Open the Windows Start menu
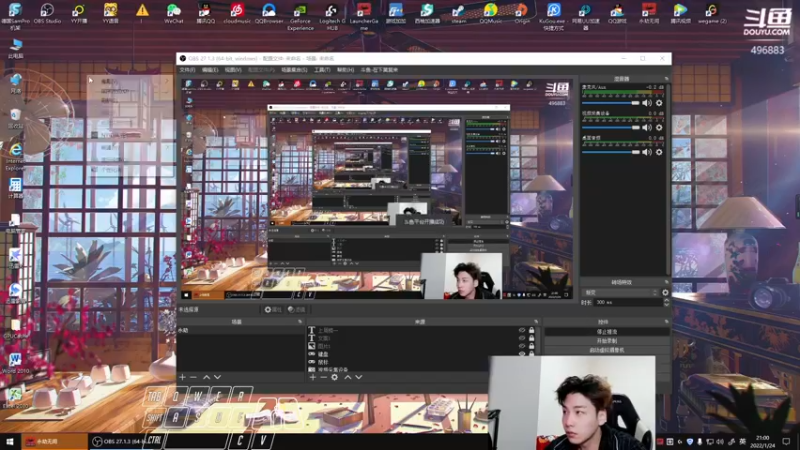800x450 pixels. click(10, 441)
